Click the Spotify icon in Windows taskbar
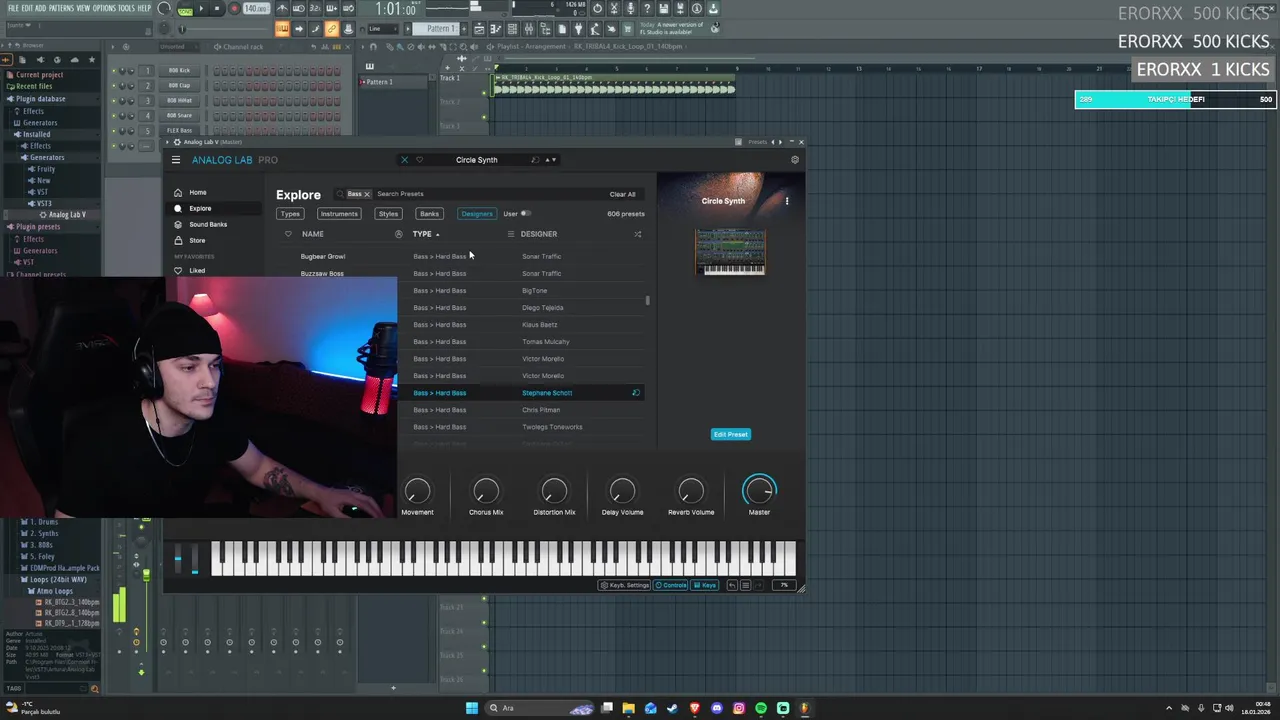This screenshot has height=720, width=1280. [x=761, y=708]
